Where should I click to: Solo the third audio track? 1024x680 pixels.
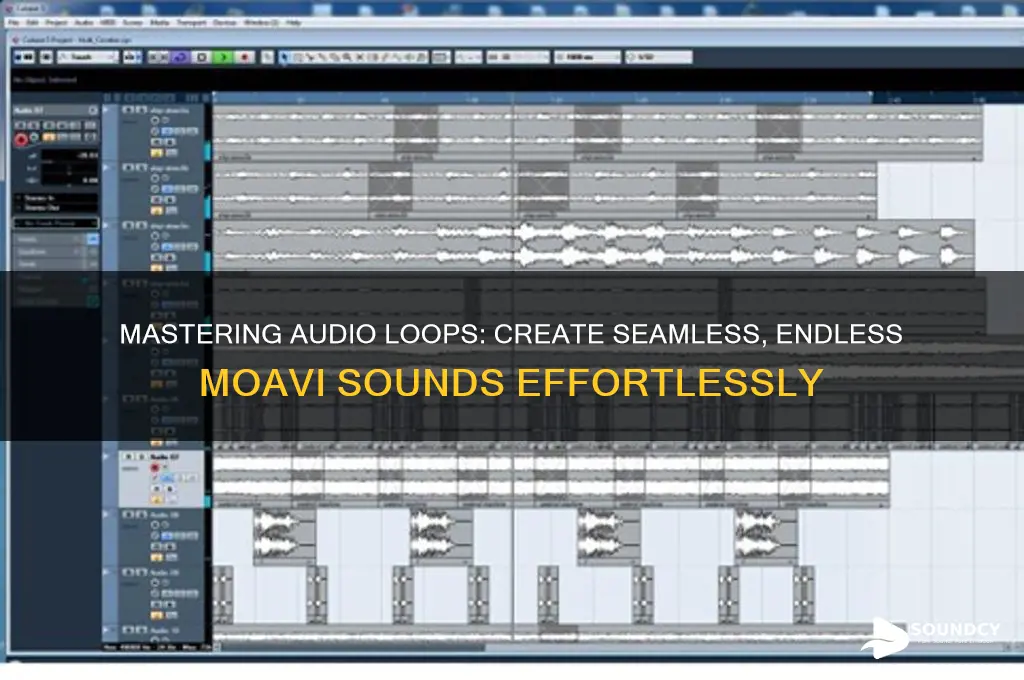pyautogui.click(x=140, y=225)
